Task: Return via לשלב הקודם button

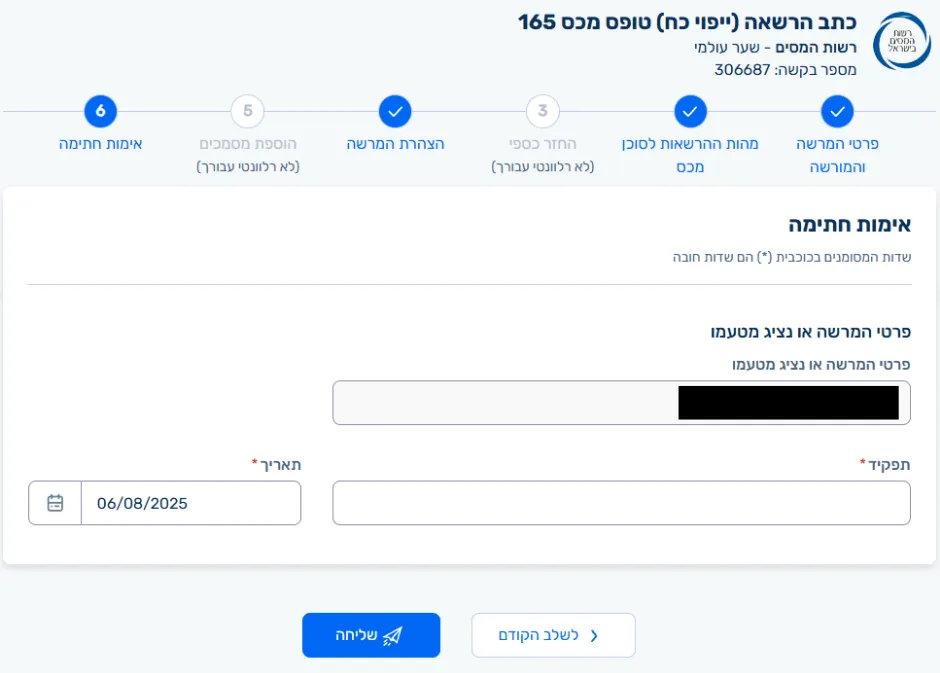Action: click(553, 635)
